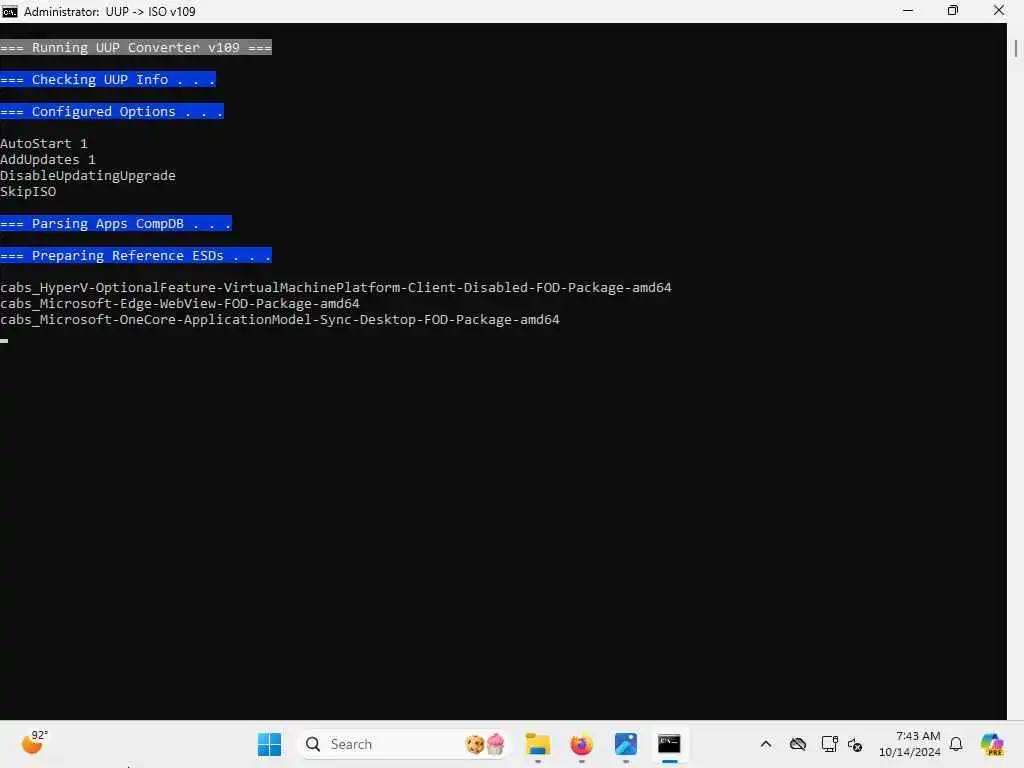Screen dimensions: 1024x768
Task: Click the 'Running UUP Converter v109' line
Action: [136, 47]
